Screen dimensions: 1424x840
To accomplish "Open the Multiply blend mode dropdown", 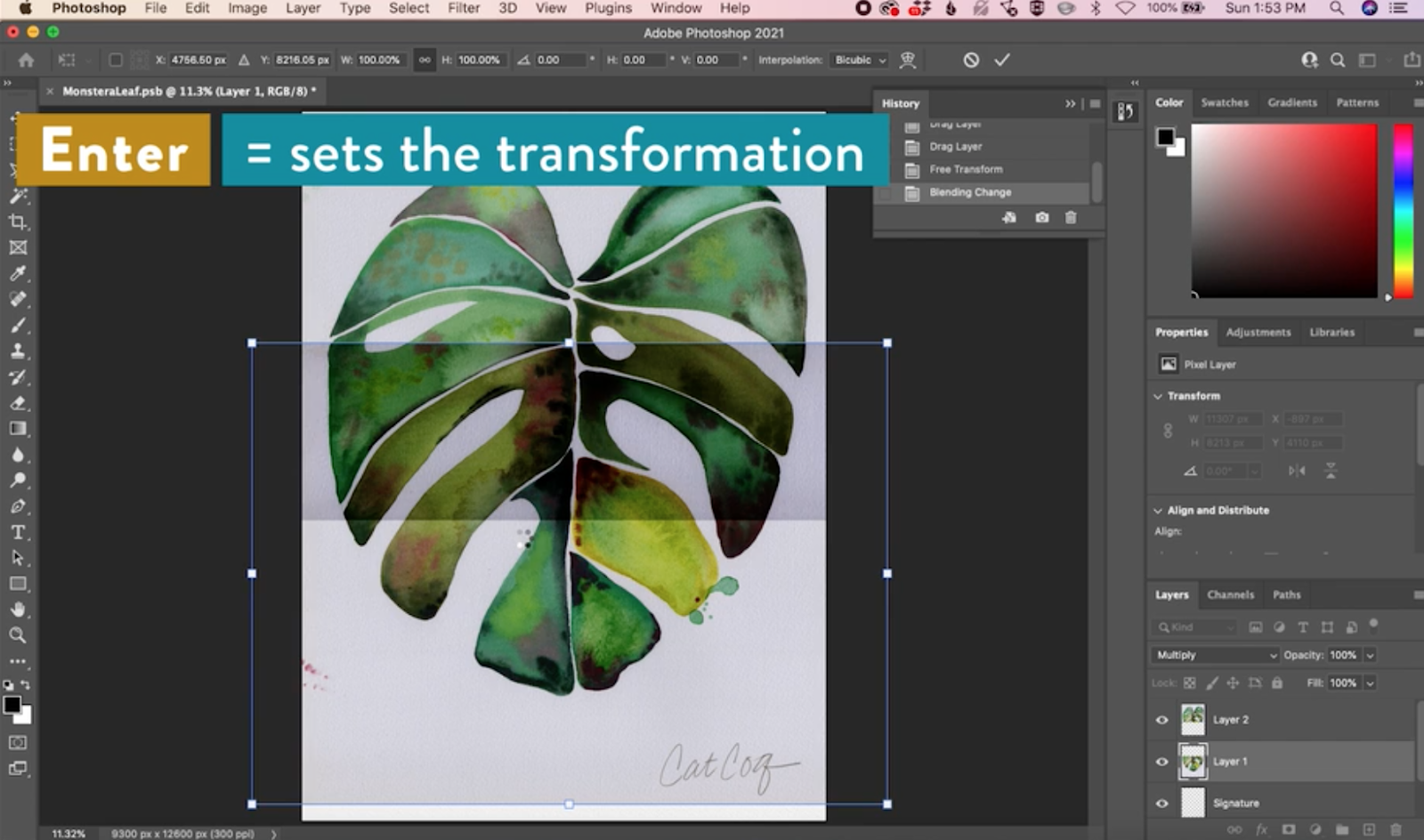I will point(1215,655).
